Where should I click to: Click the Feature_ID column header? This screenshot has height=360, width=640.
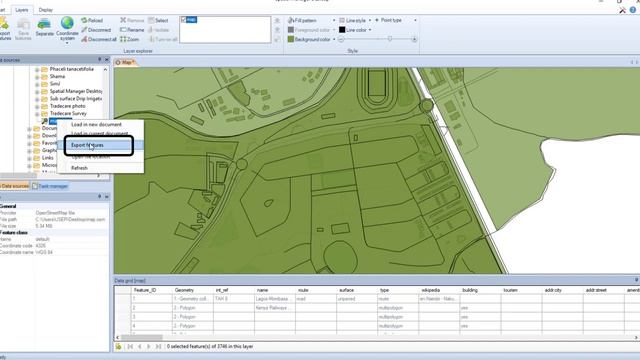pos(152,290)
